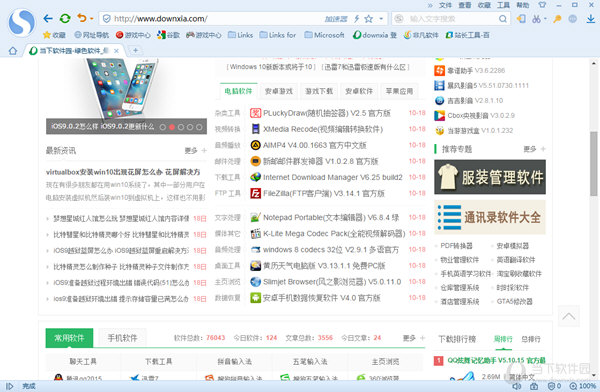The height and width of the screenshot is (392, 600).
Task: Click the orange undo closed-tab icon
Action: click(82, 18)
